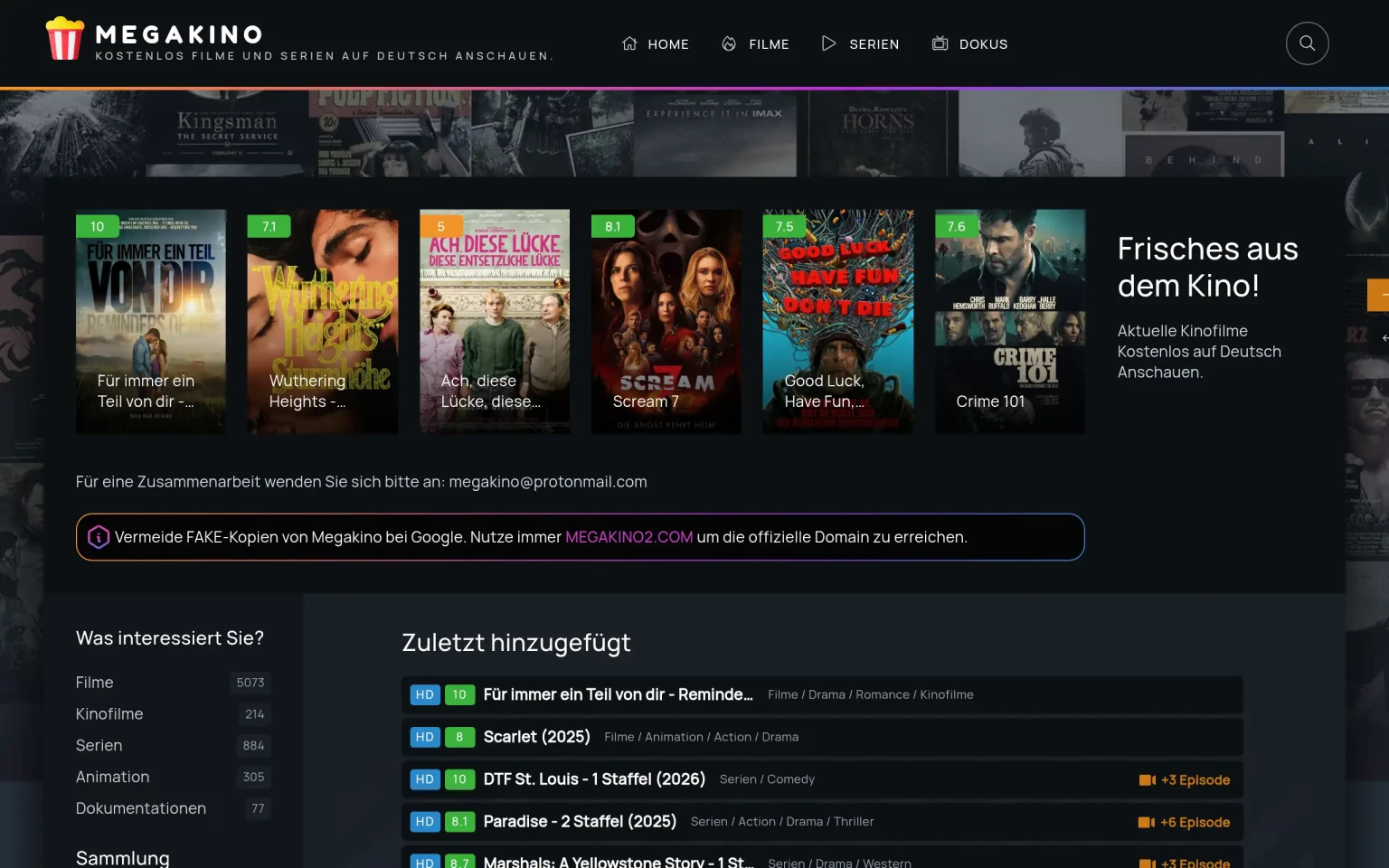Open the SERIEN menu item
1389x868 pixels.
click(x=860, y=43)
